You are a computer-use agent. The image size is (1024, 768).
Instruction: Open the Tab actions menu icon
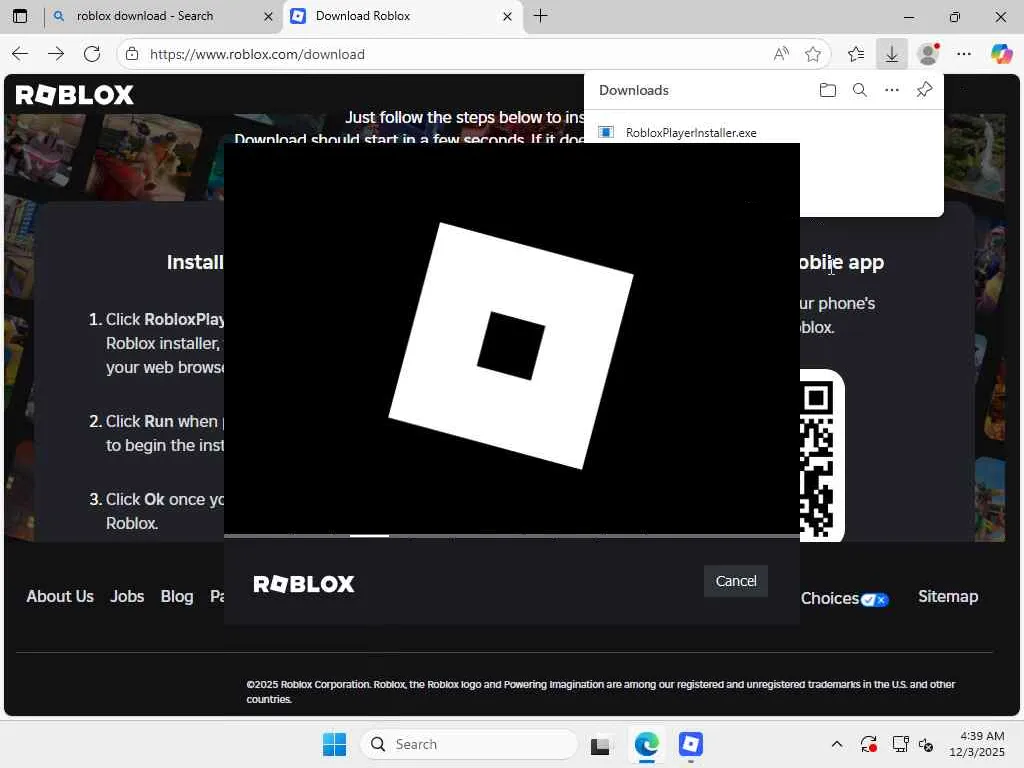point(20,16)
